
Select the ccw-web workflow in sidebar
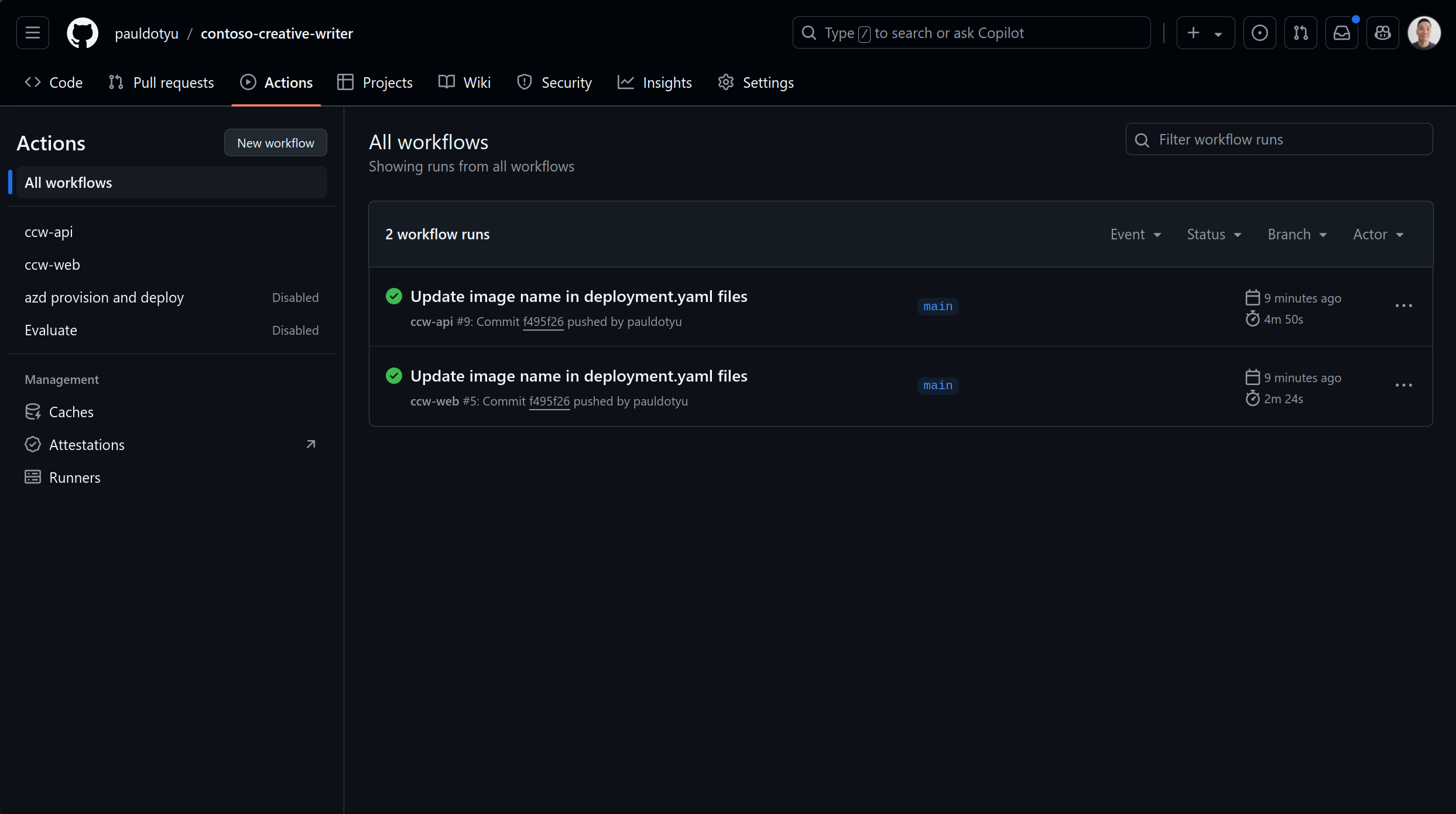[x=52, y=263]
